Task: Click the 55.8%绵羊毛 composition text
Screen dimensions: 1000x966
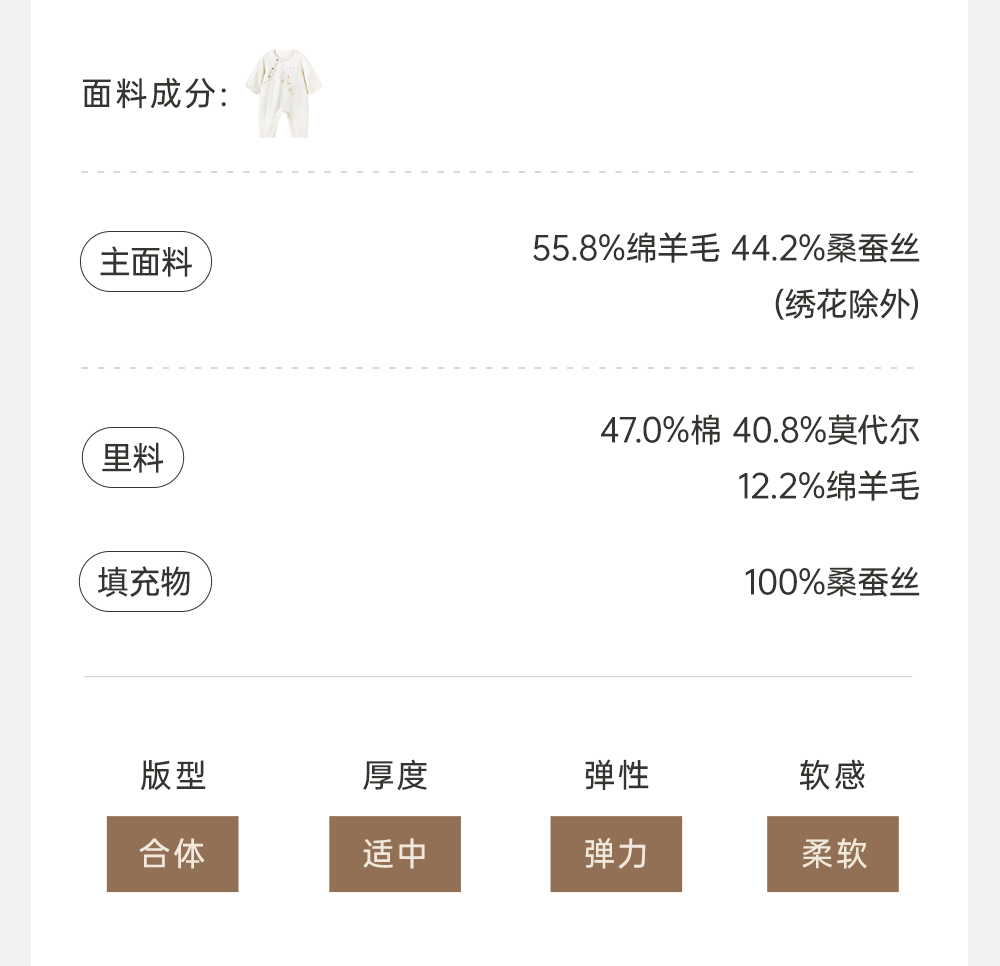Action: [x=625, y=249]
